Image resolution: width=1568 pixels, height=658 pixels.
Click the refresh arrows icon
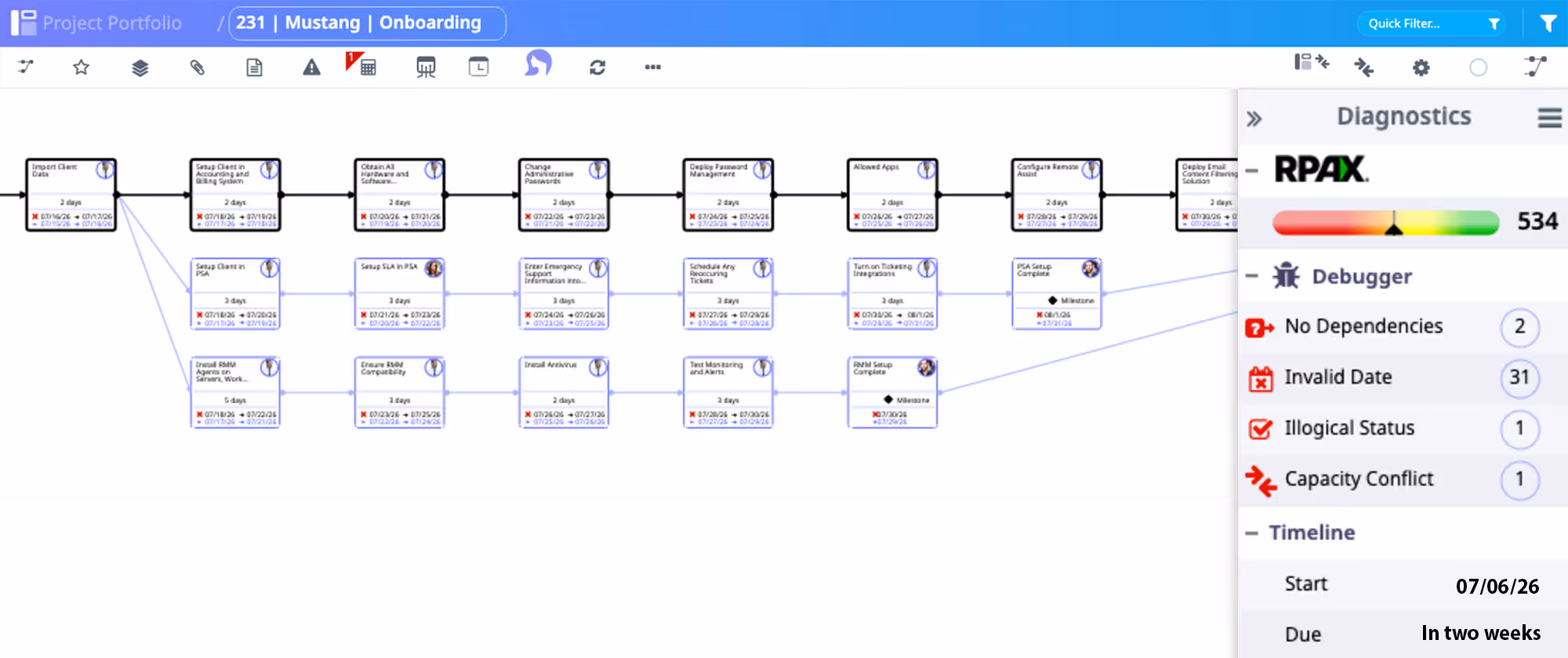pyautogui.click(x=597, y=67)
